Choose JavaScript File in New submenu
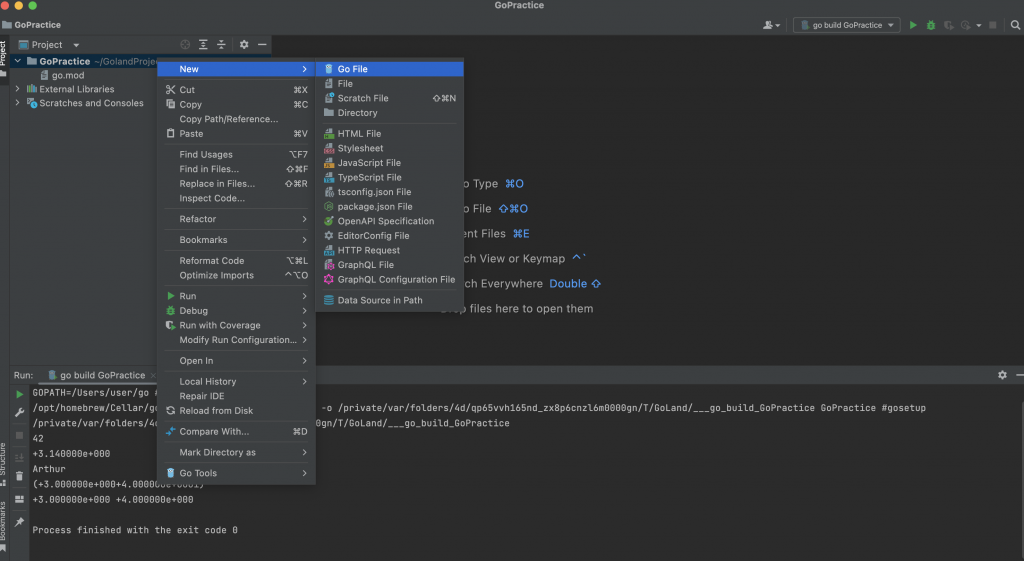Screen dimensions: 1024x561 click(389, 163)
